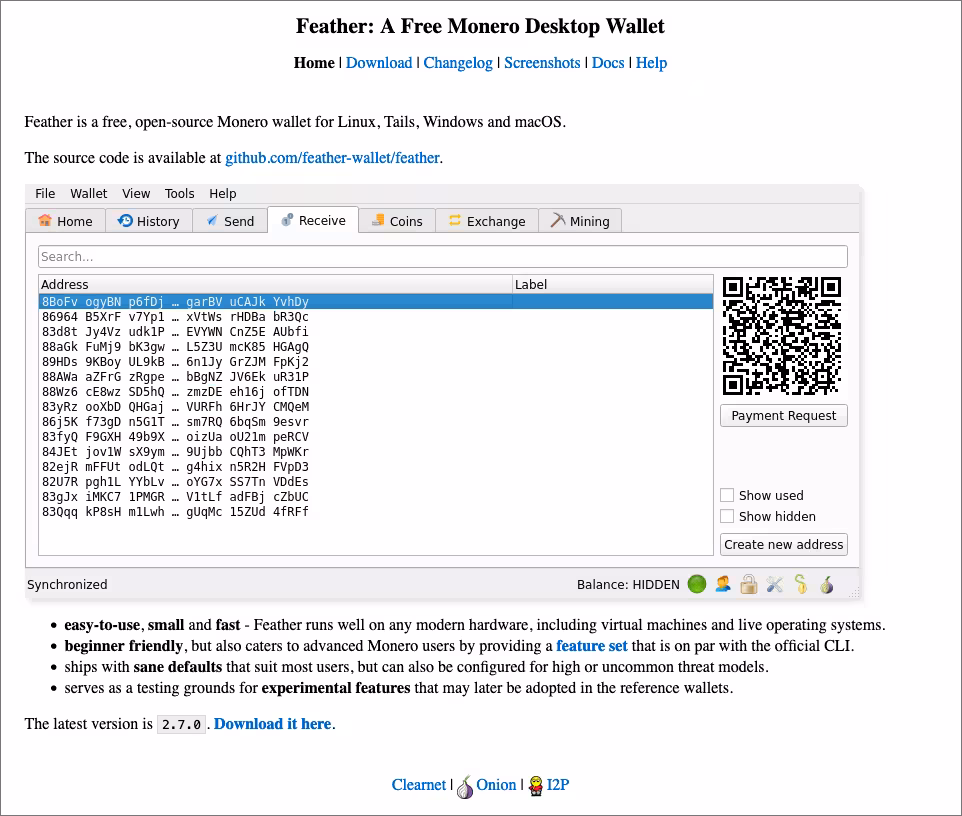Click the QR code image

[782, 336]
